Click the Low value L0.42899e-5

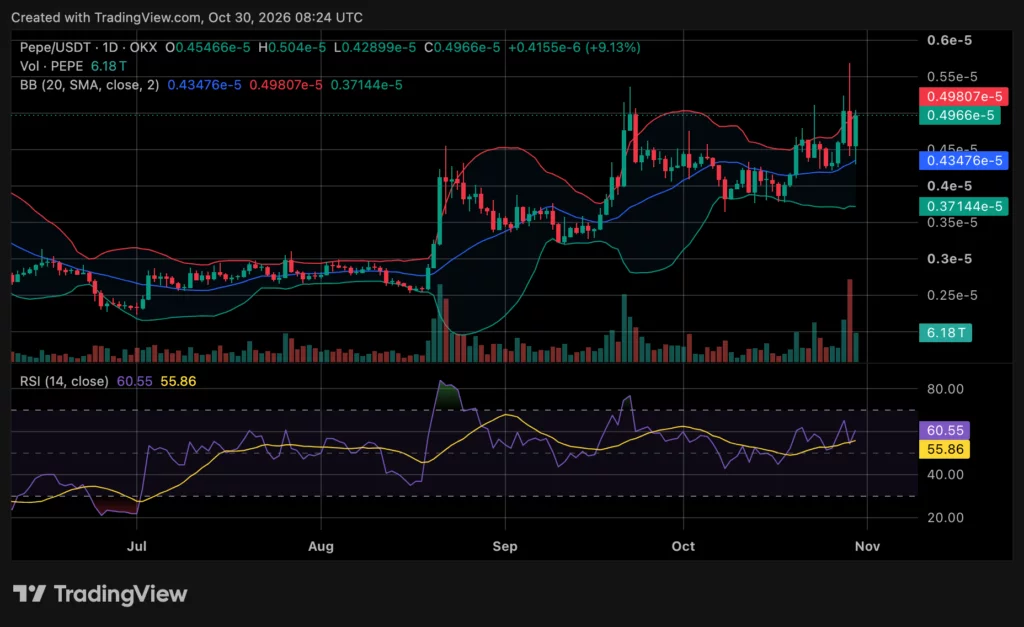click(x=375, y=48)
